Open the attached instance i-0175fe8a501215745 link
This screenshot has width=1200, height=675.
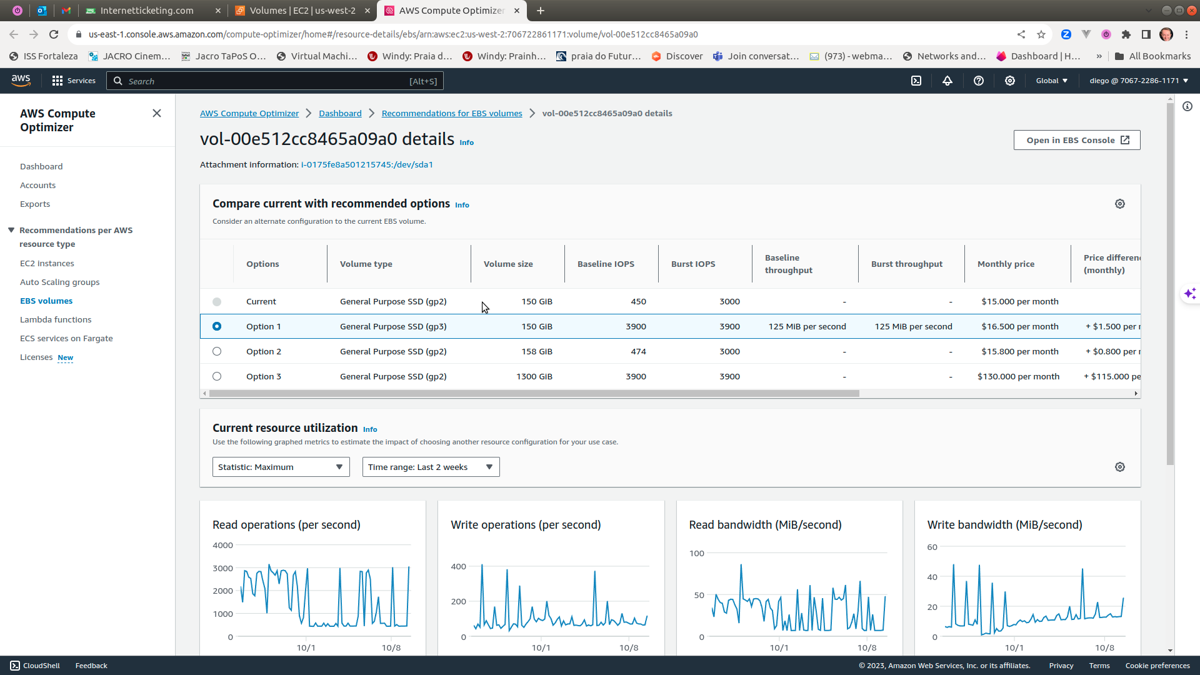(367, 165)
